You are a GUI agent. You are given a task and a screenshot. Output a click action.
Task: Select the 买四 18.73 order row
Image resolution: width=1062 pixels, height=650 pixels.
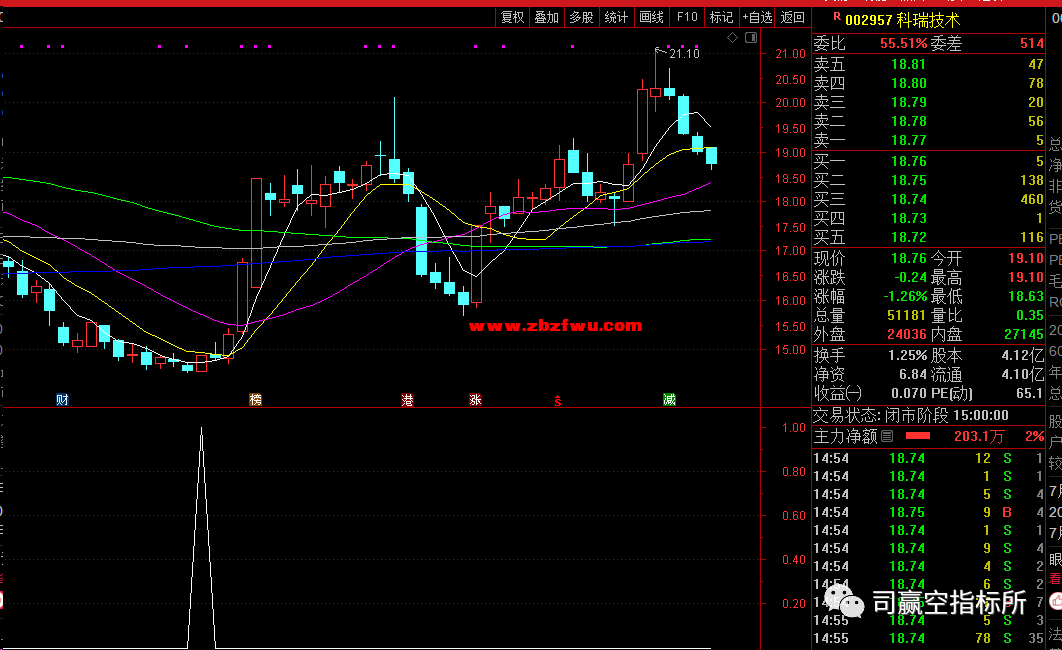coord(929,218)
